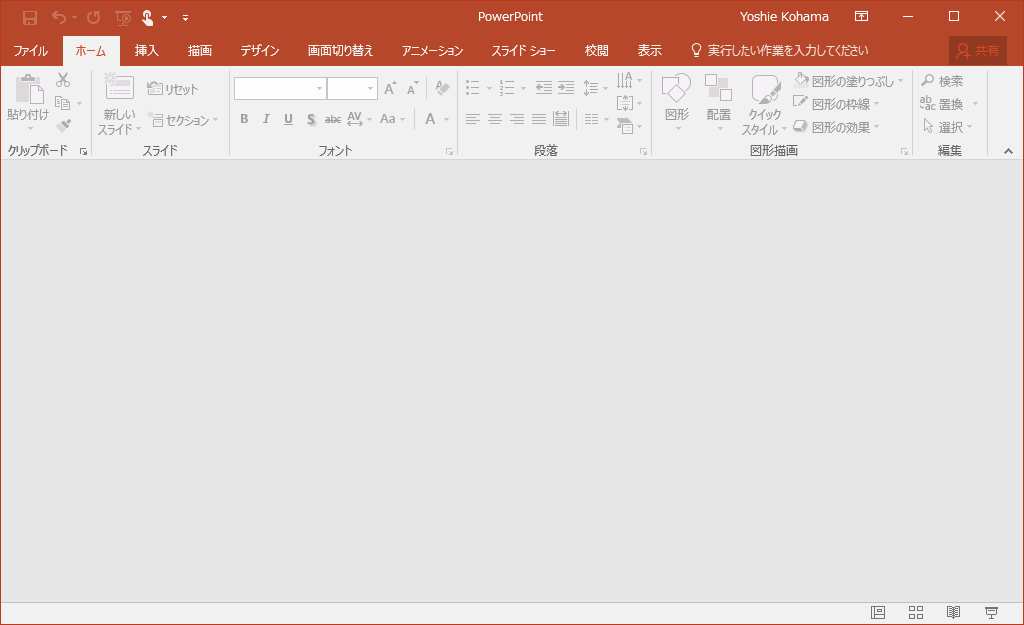Screen dimensions: 1024x625
Task: Open クイックスタイル (Quick Styles) gallery
Action: pyautogui.click(x=764, y=104)
